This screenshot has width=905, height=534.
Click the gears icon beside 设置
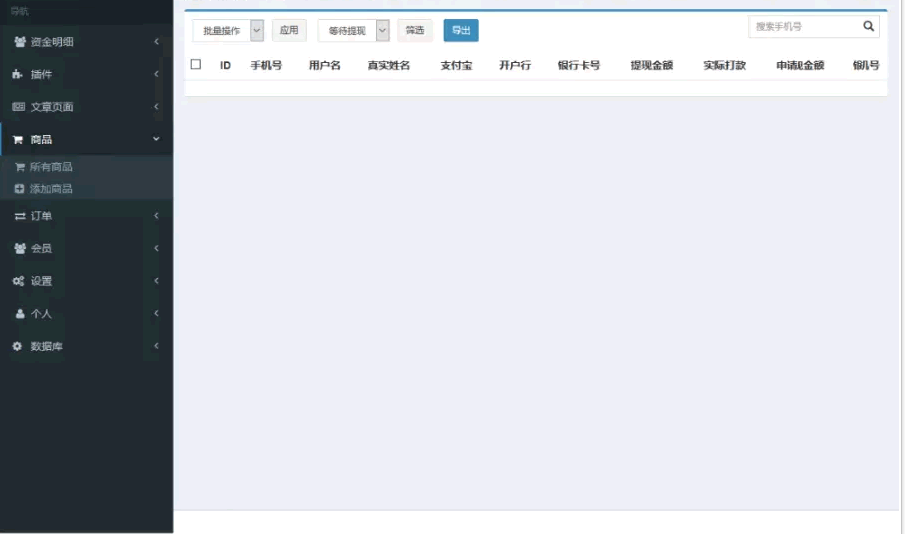click(x=19, y=282)
